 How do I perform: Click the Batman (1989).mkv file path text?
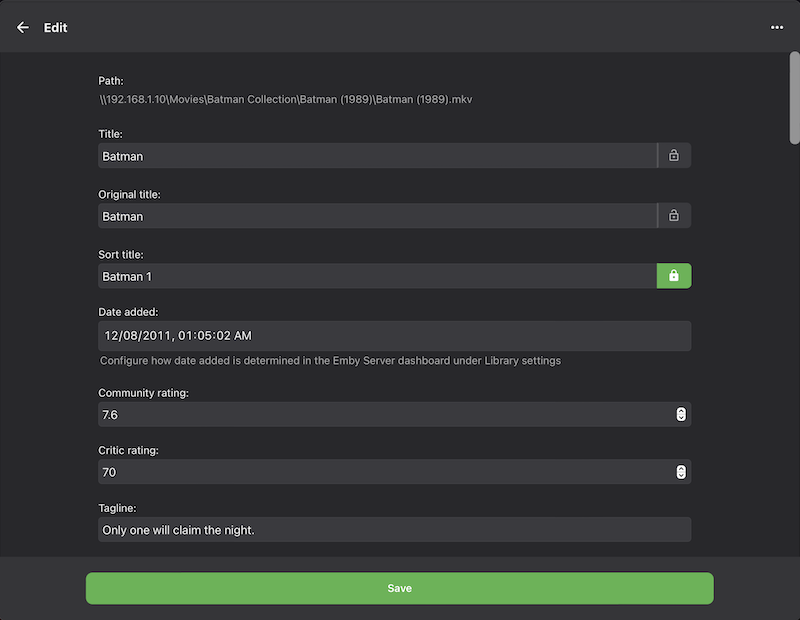point(292,100)
